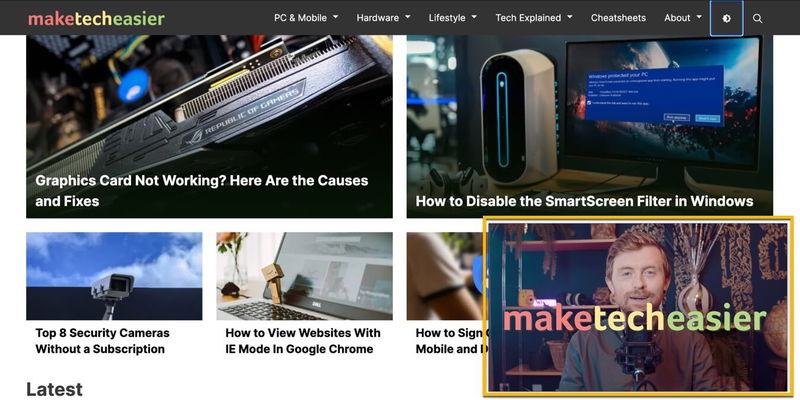Viewport: 800px width, 400px height.
Task: Click the partially hidden How to Sign article title
Action: 449,341
